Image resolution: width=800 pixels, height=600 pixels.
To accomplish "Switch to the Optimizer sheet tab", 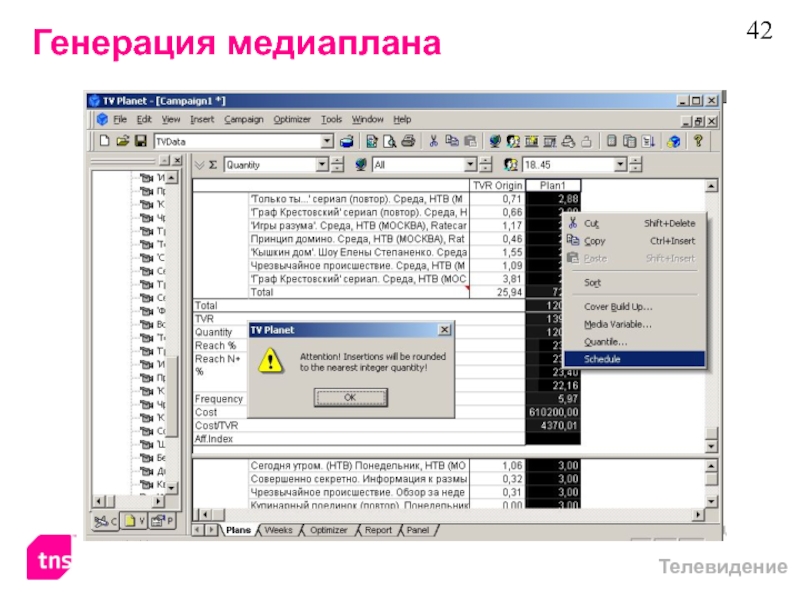I will click(329, 530).
